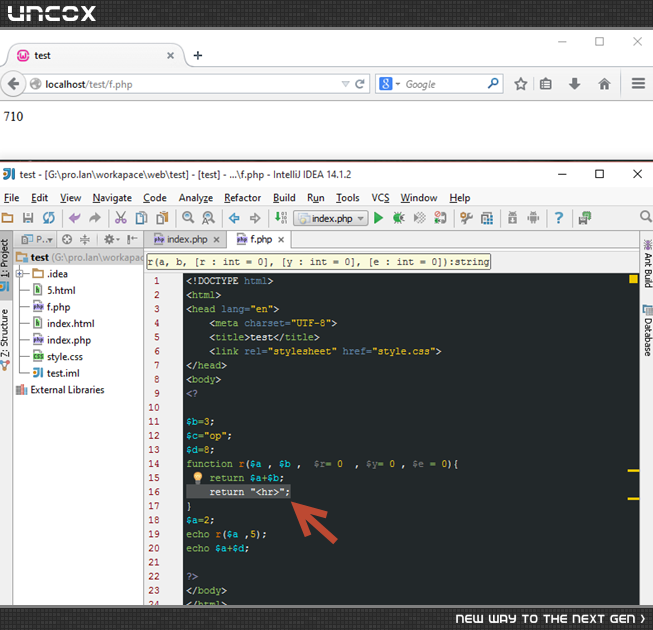Open the project view selector dropdown
The image size is (653, 630).
37,239
